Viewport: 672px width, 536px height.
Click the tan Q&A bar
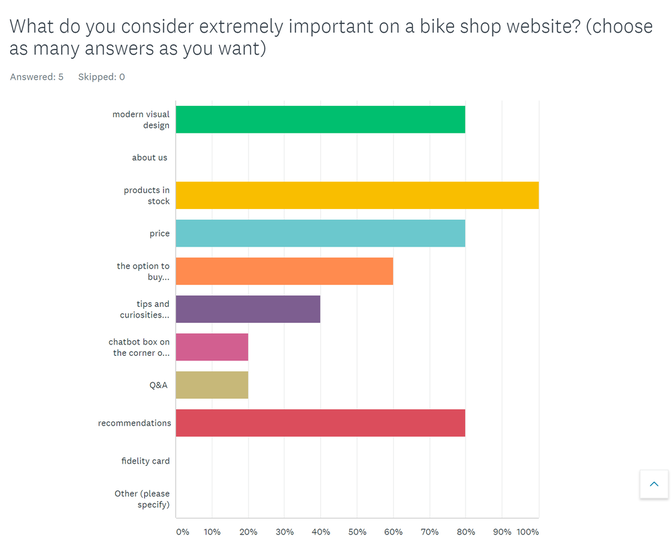click(x=212, y=385)
